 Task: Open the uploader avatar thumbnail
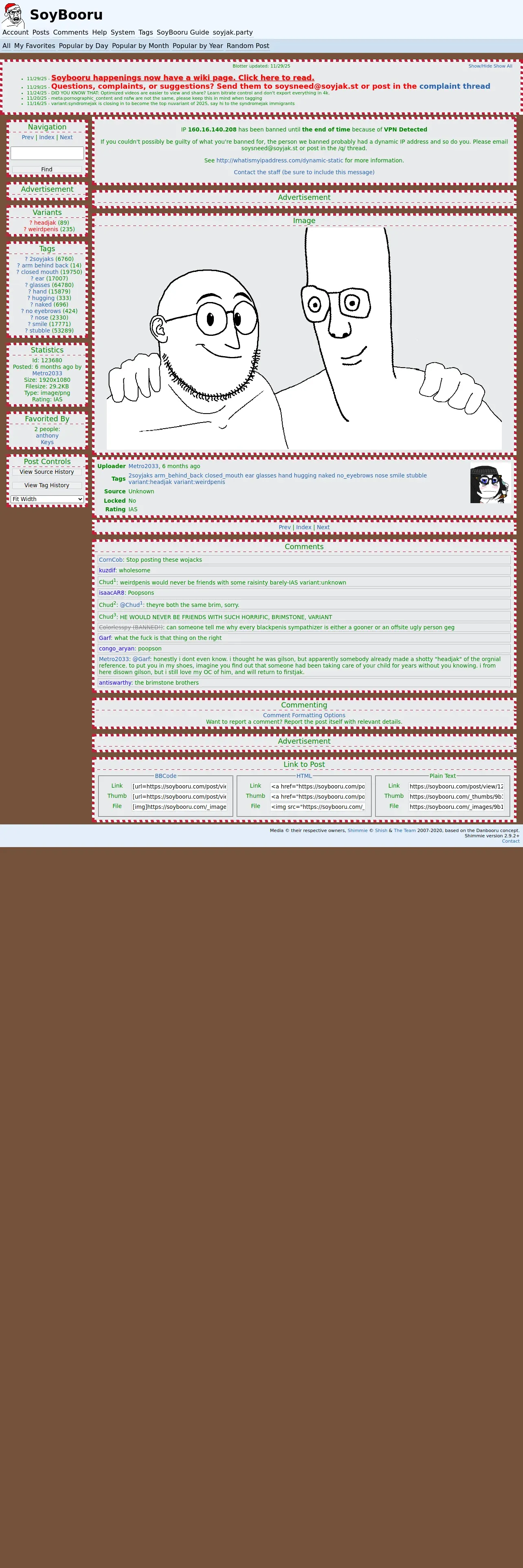pyautogui.click(x=491, y=483)
